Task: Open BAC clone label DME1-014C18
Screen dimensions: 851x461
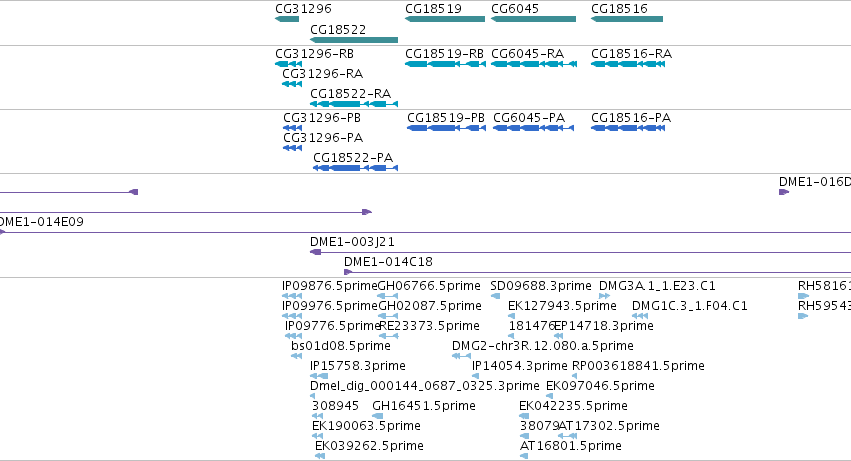Action: pos(389,262)
